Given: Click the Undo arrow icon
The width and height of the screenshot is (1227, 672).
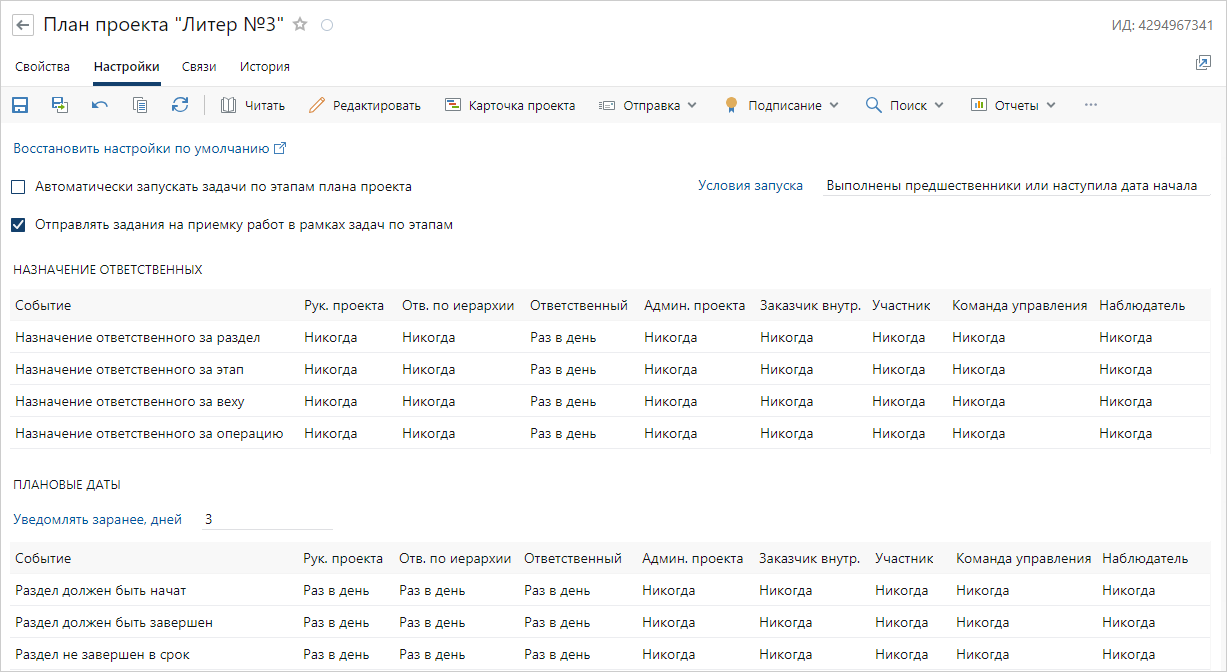Looking at the screenshot, I should [x=100, y=105].
